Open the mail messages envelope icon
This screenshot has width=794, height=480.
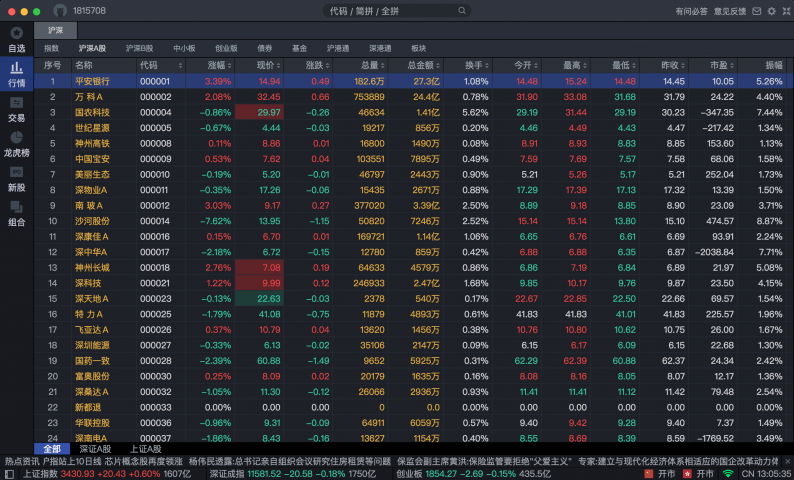pos(755,11)
